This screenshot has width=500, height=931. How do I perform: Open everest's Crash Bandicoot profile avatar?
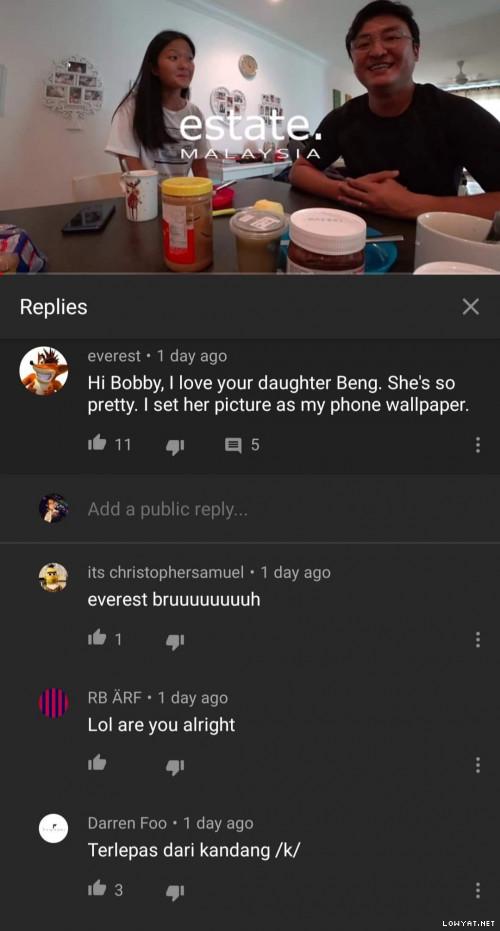point(43,371)
